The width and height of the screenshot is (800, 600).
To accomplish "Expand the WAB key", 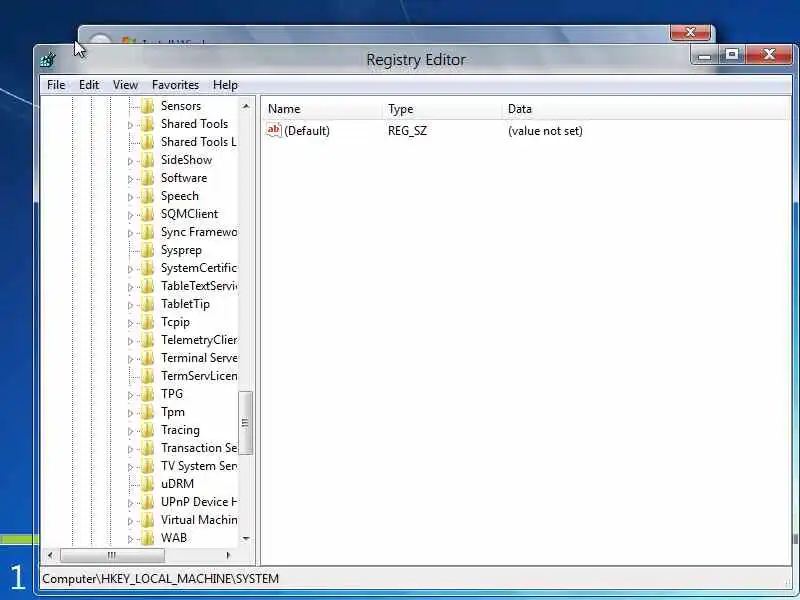I will tap(130, 539).
